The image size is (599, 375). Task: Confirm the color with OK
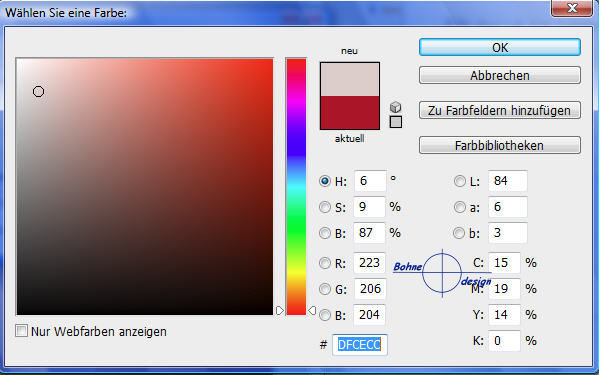click(x=500, y=47)
